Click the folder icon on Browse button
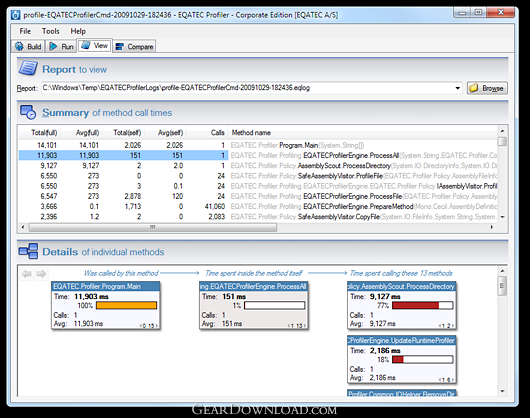This screenshot has height=418, width=530. click(x=474, y=88)
